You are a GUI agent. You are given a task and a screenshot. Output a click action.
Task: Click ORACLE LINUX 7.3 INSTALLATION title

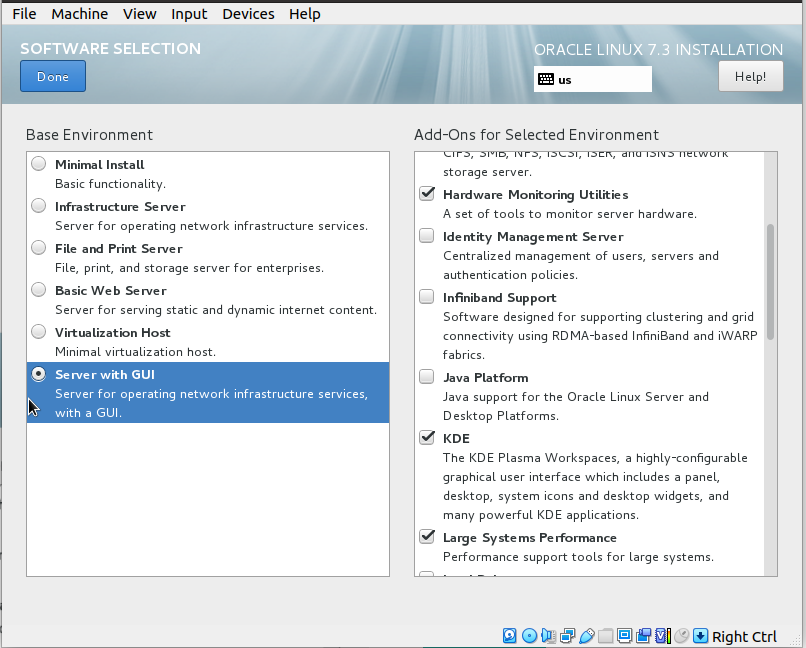658,49
